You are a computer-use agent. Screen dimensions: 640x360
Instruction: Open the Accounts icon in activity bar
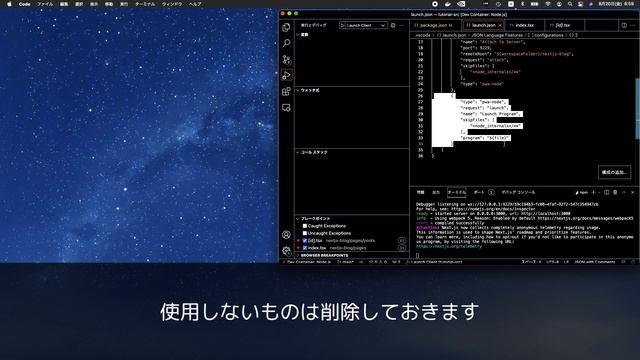(286, 235)
